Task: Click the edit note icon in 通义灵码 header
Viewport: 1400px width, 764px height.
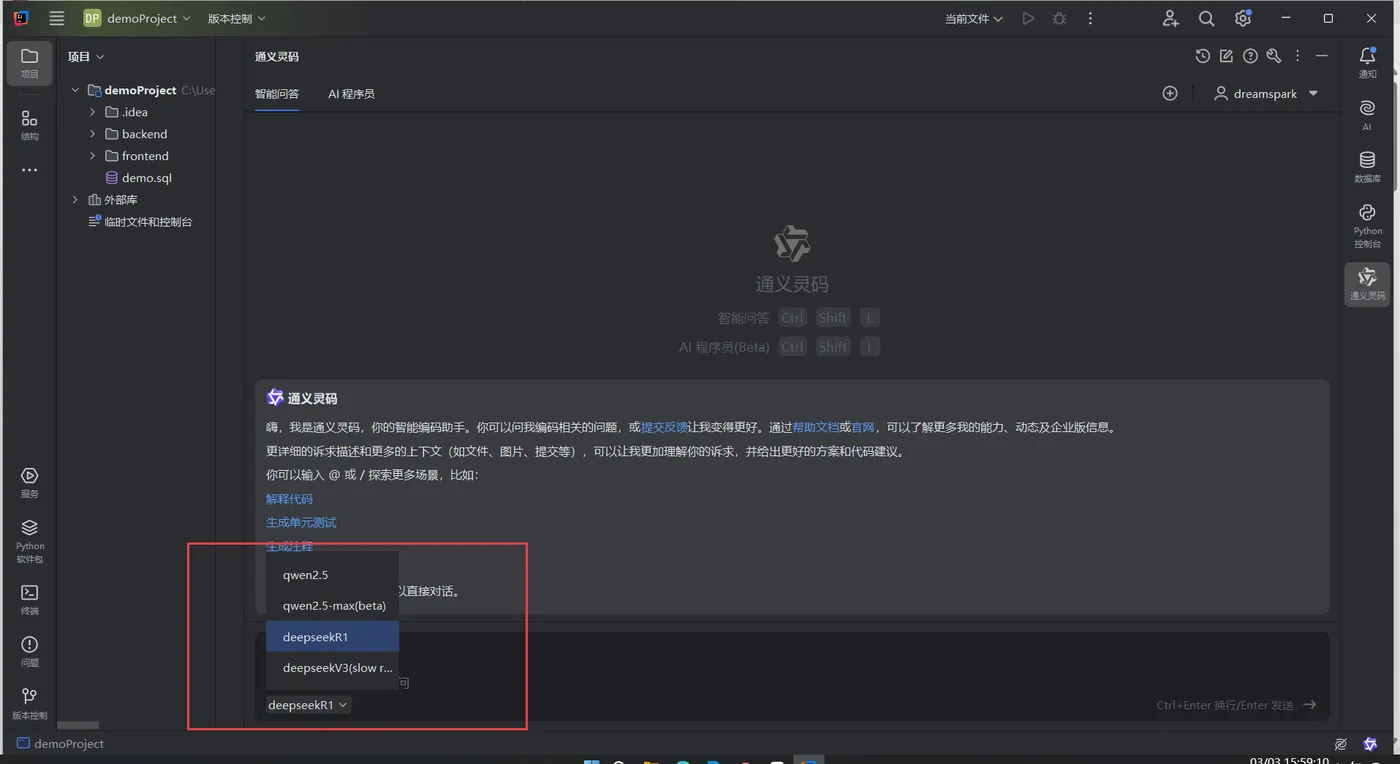Action: tap(1226, 56)
